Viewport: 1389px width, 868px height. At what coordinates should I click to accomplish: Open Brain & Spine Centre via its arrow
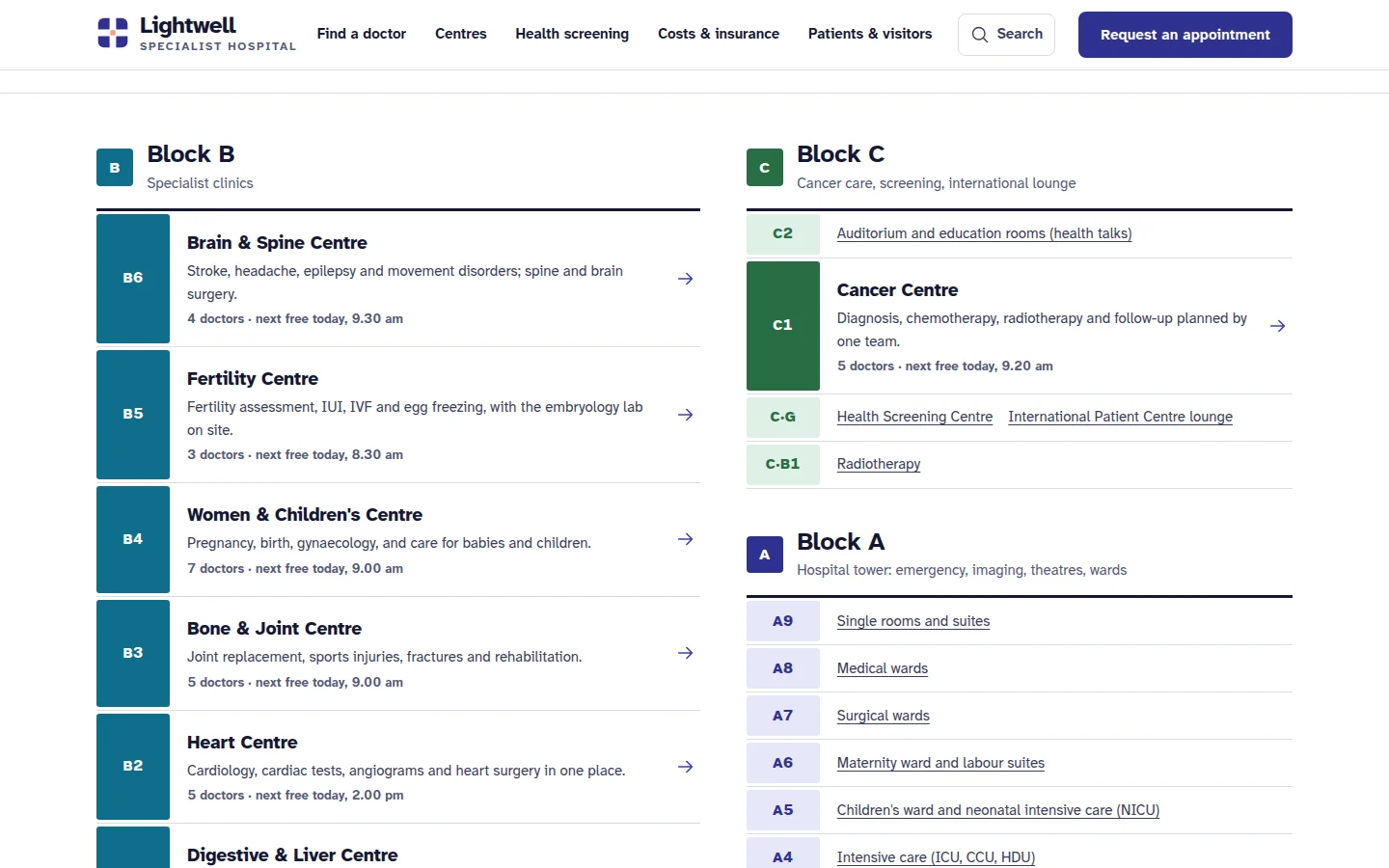(686, 279)
